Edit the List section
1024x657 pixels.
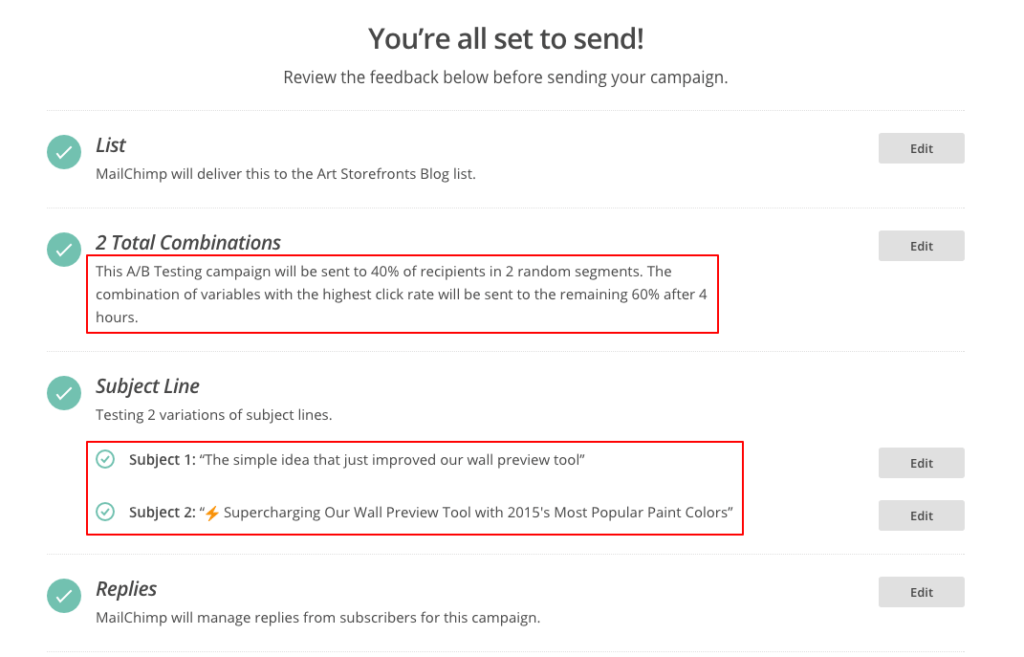(x=921, y=148)
